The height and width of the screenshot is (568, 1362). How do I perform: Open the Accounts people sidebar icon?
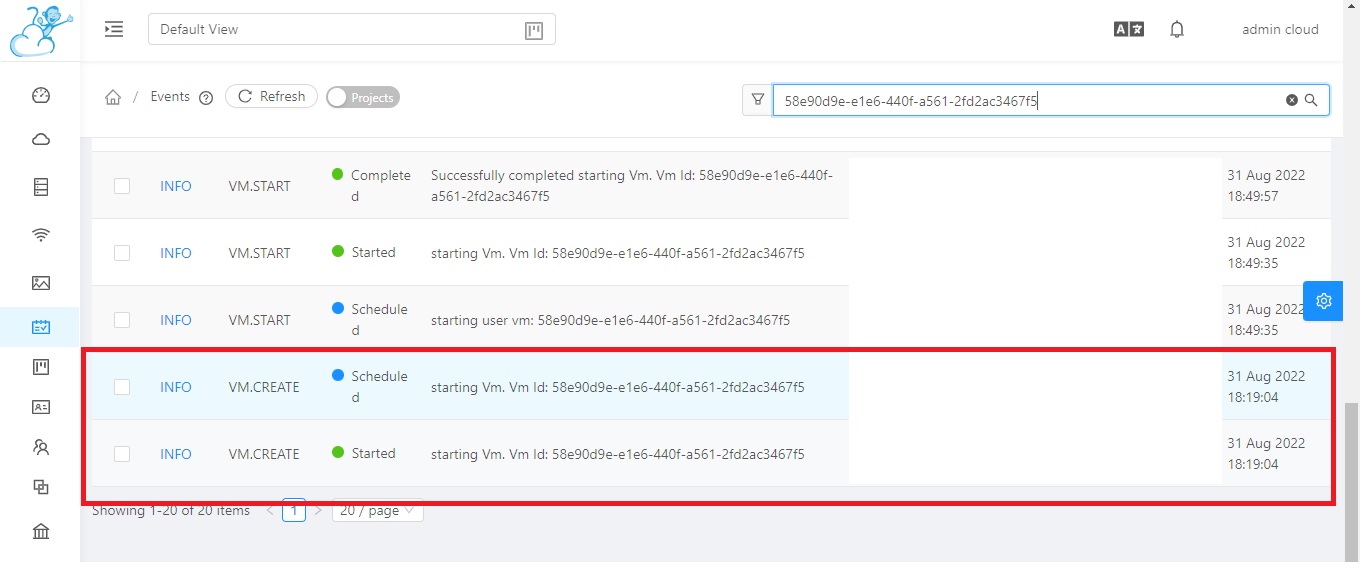41,447
